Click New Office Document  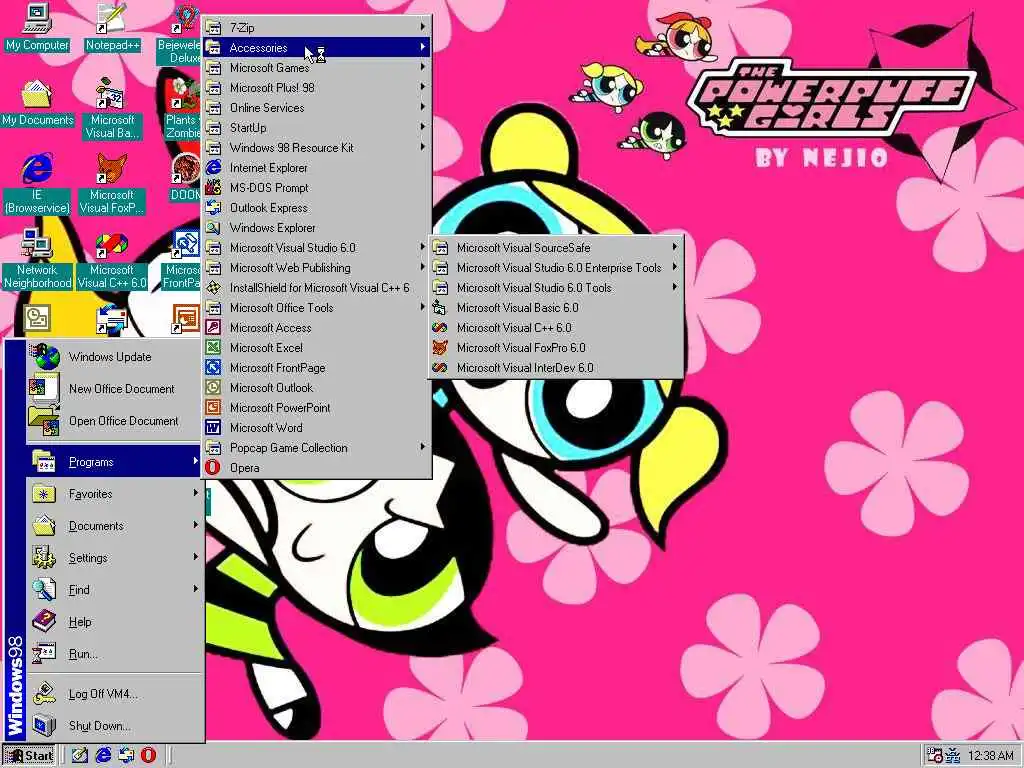point(114,389)
